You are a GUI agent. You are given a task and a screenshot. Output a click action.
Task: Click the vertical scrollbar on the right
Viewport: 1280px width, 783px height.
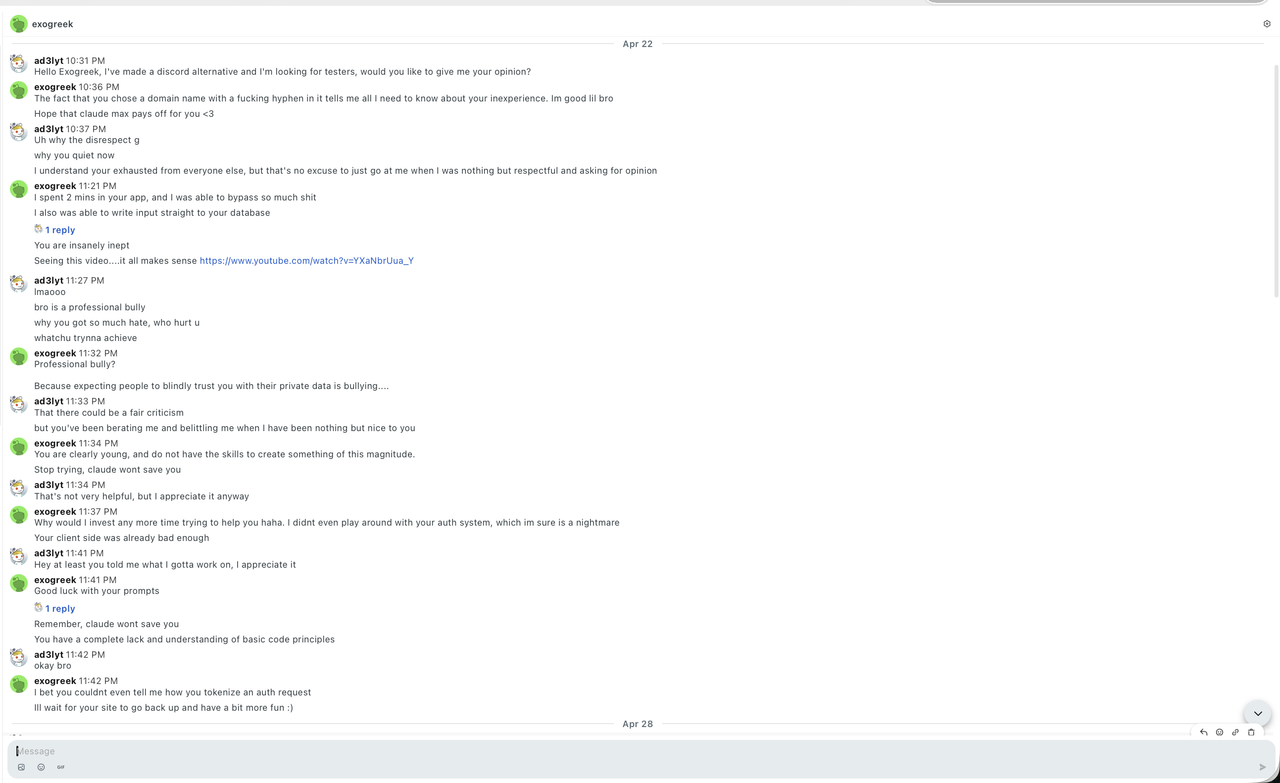[x=1276, y=180]
